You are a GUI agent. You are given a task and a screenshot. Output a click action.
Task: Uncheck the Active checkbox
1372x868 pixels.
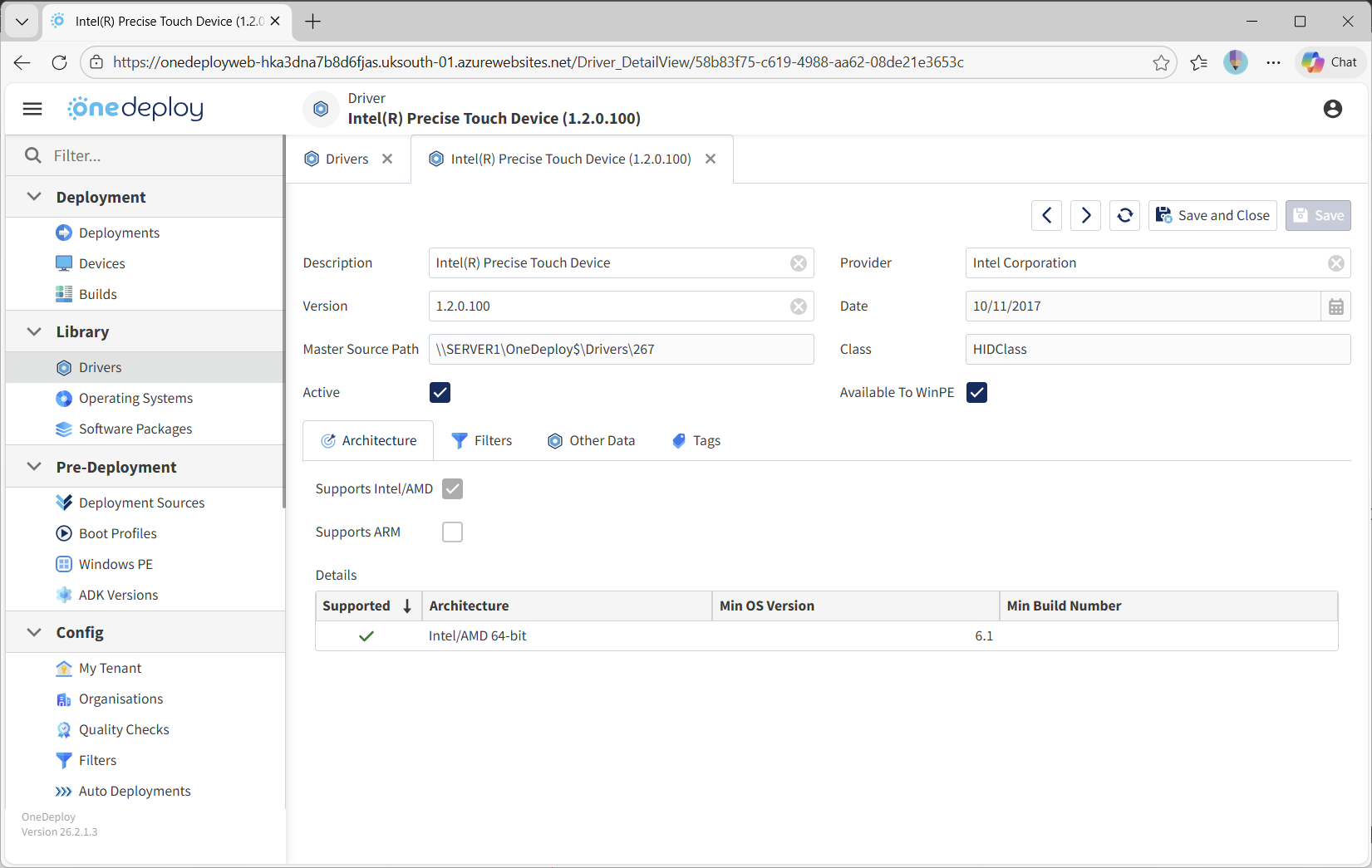point(440,393)
